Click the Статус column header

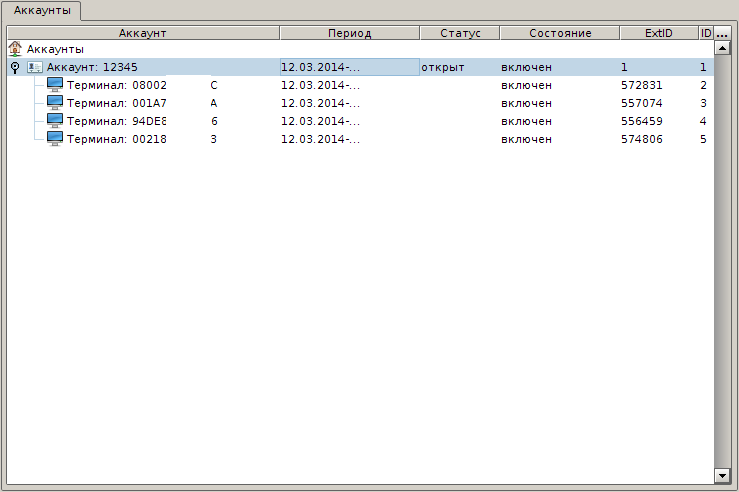click(x=460, y=33)
